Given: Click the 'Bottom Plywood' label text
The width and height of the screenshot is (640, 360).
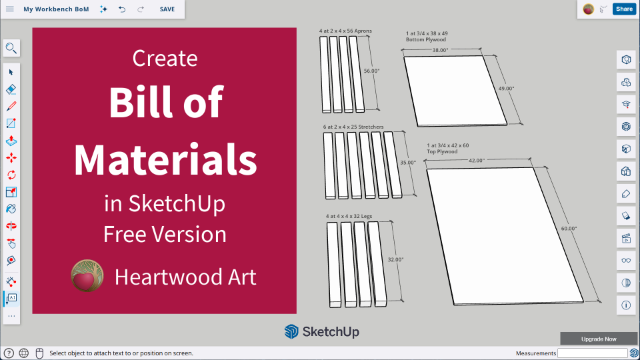Looking at the screenshot, I should click(x=426, y=40).
